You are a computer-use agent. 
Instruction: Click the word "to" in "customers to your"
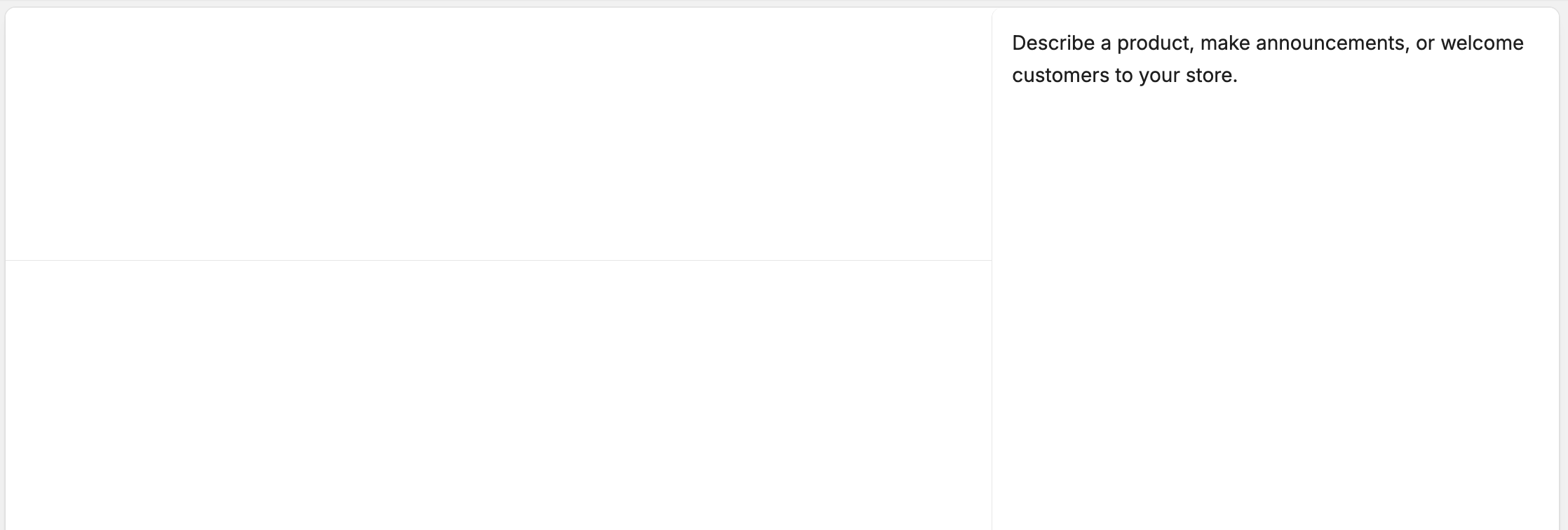coord(1123,76)
